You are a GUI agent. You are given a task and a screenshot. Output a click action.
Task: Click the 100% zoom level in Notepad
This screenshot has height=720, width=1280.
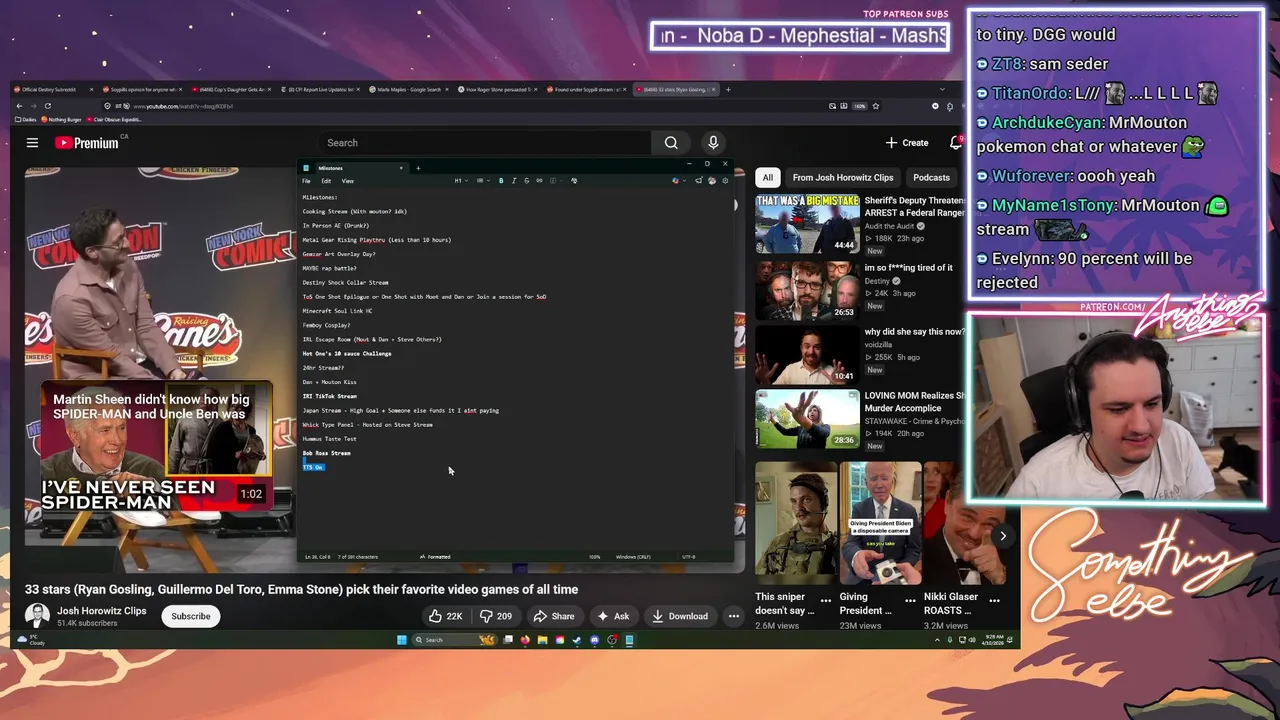(594, 557)
